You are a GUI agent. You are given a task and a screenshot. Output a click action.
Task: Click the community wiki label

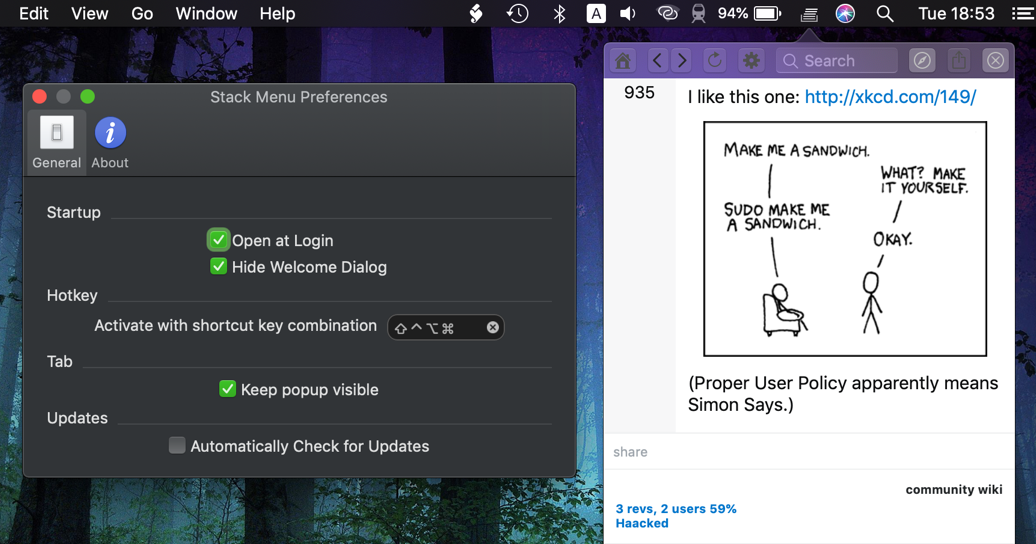tap(953, 490)
